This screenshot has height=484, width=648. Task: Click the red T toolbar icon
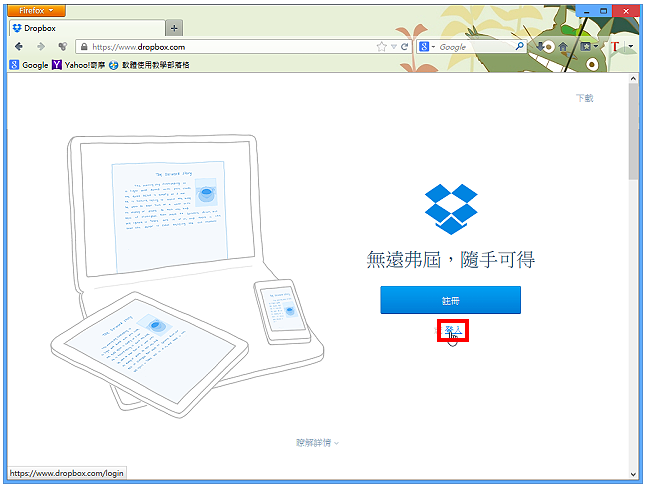(x=615, y=47)
